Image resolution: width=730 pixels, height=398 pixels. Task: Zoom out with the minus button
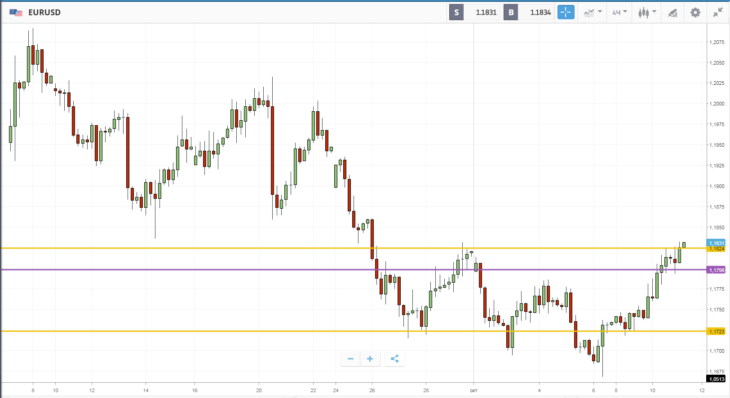351,359
